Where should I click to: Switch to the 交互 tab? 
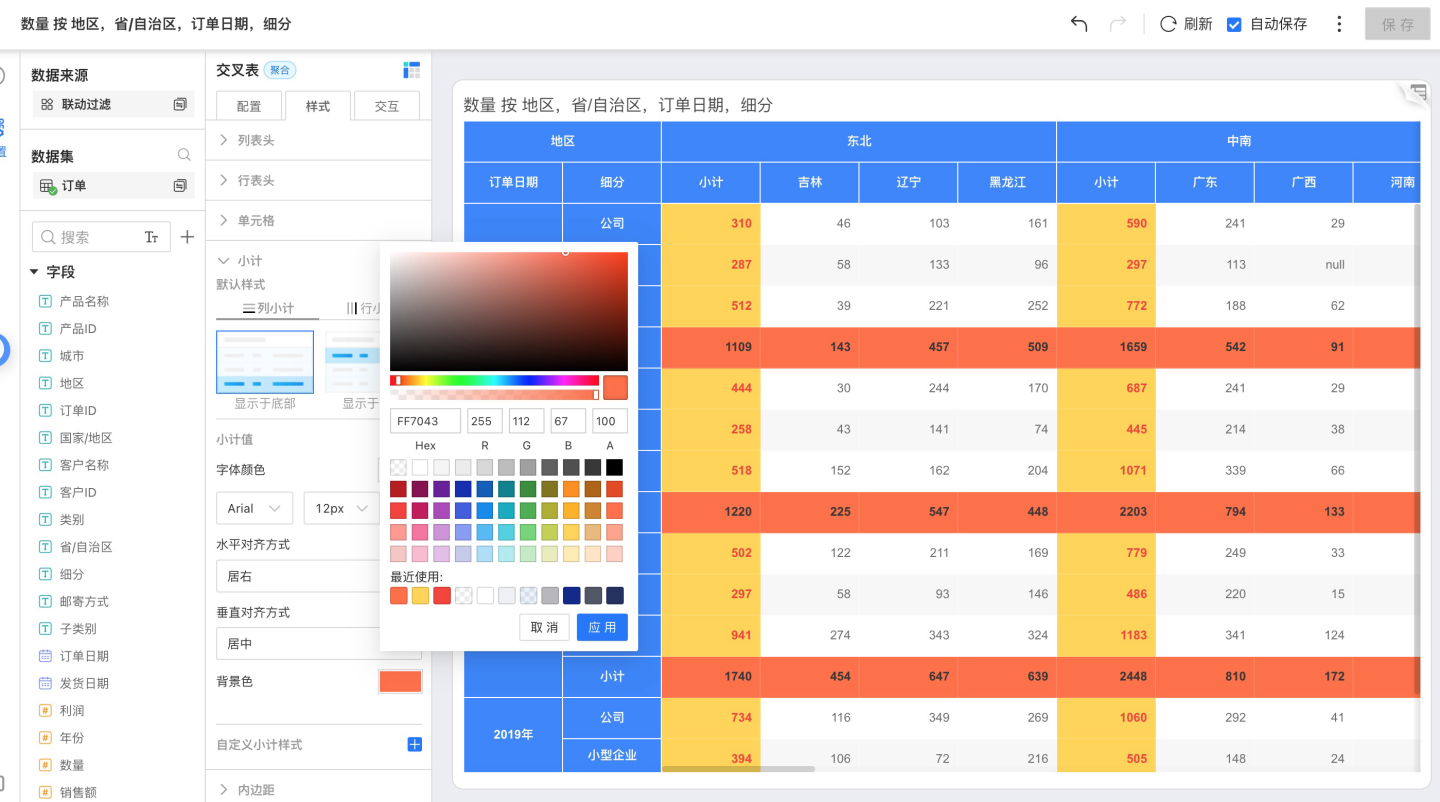pyautogui.click(x=386, y=106)
